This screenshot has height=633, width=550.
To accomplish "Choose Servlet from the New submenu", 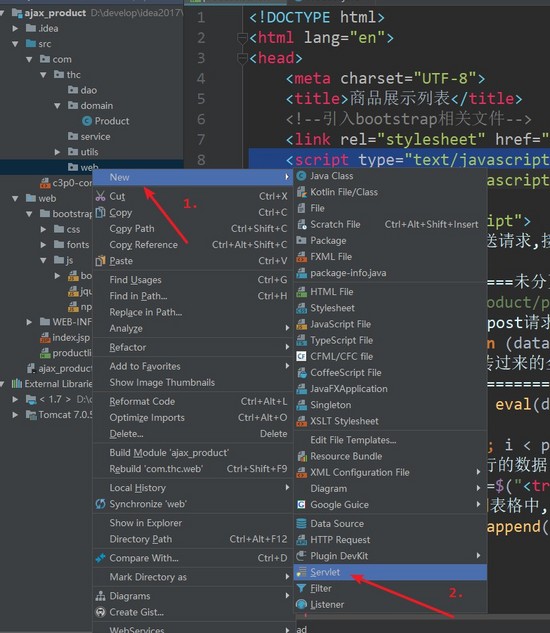I will 390,572.
